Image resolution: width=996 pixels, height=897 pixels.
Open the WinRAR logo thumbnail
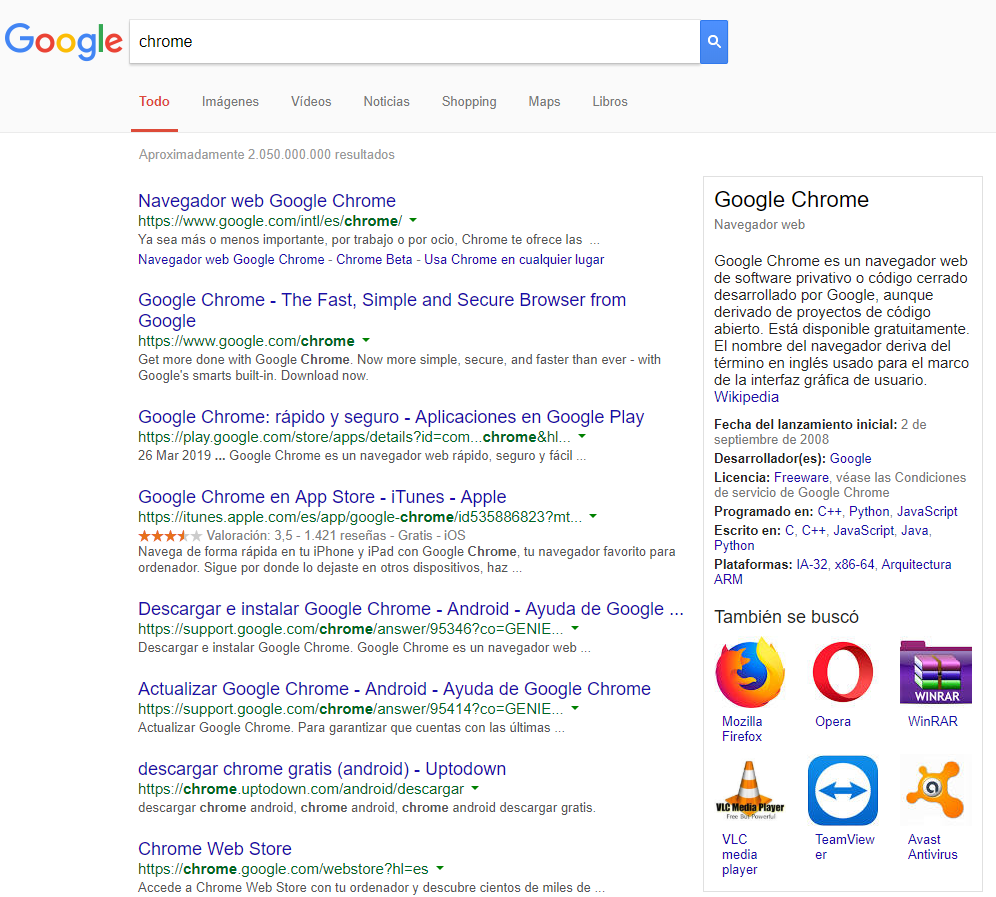click(x=936, y=672)
